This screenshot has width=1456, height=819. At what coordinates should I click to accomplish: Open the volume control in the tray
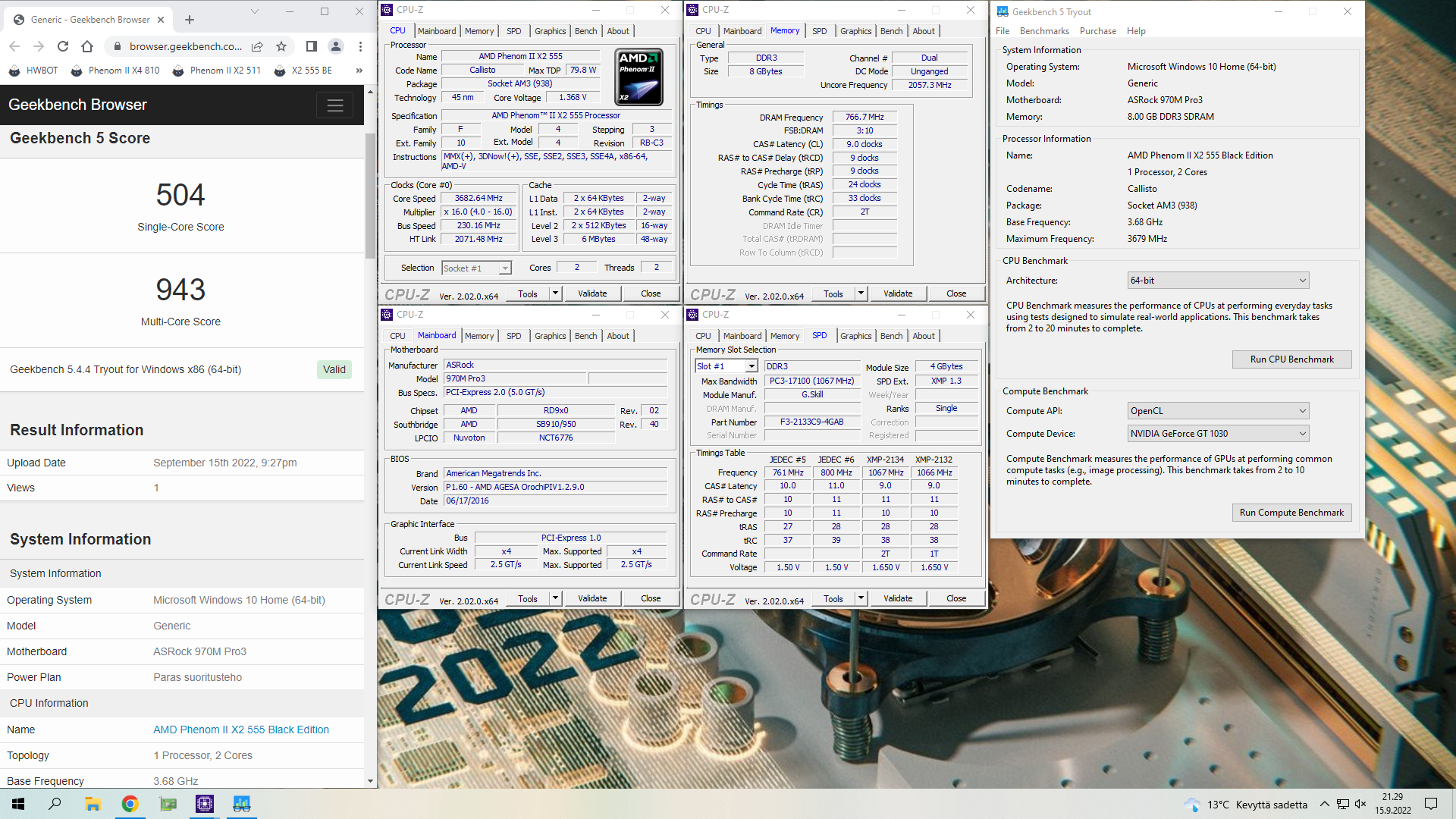pyautogui.click(x=1360, y=804)
